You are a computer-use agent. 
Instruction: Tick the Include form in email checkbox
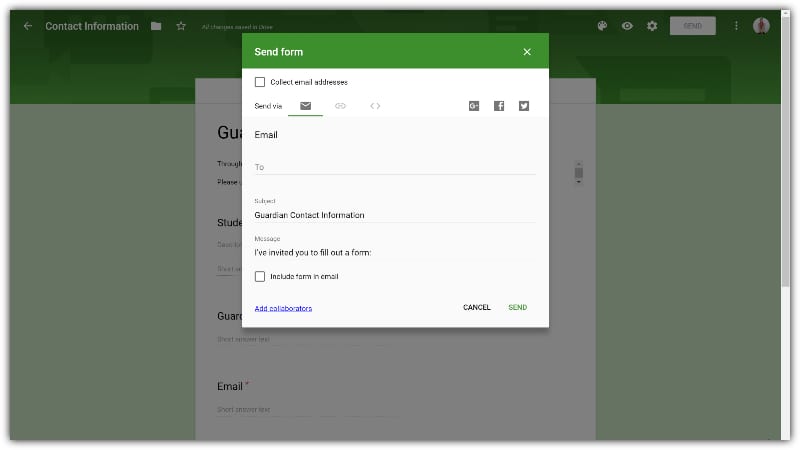click(260, 276)
